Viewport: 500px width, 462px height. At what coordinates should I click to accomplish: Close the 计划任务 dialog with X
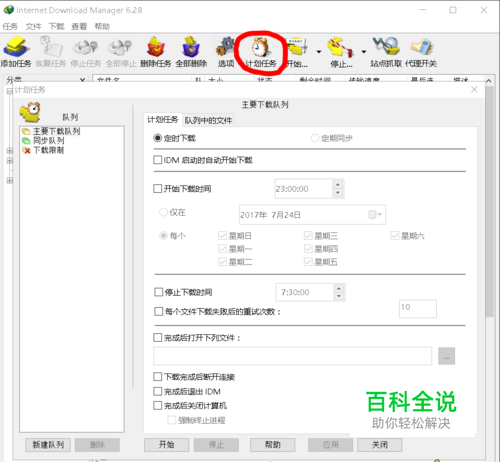pos(474,89)
